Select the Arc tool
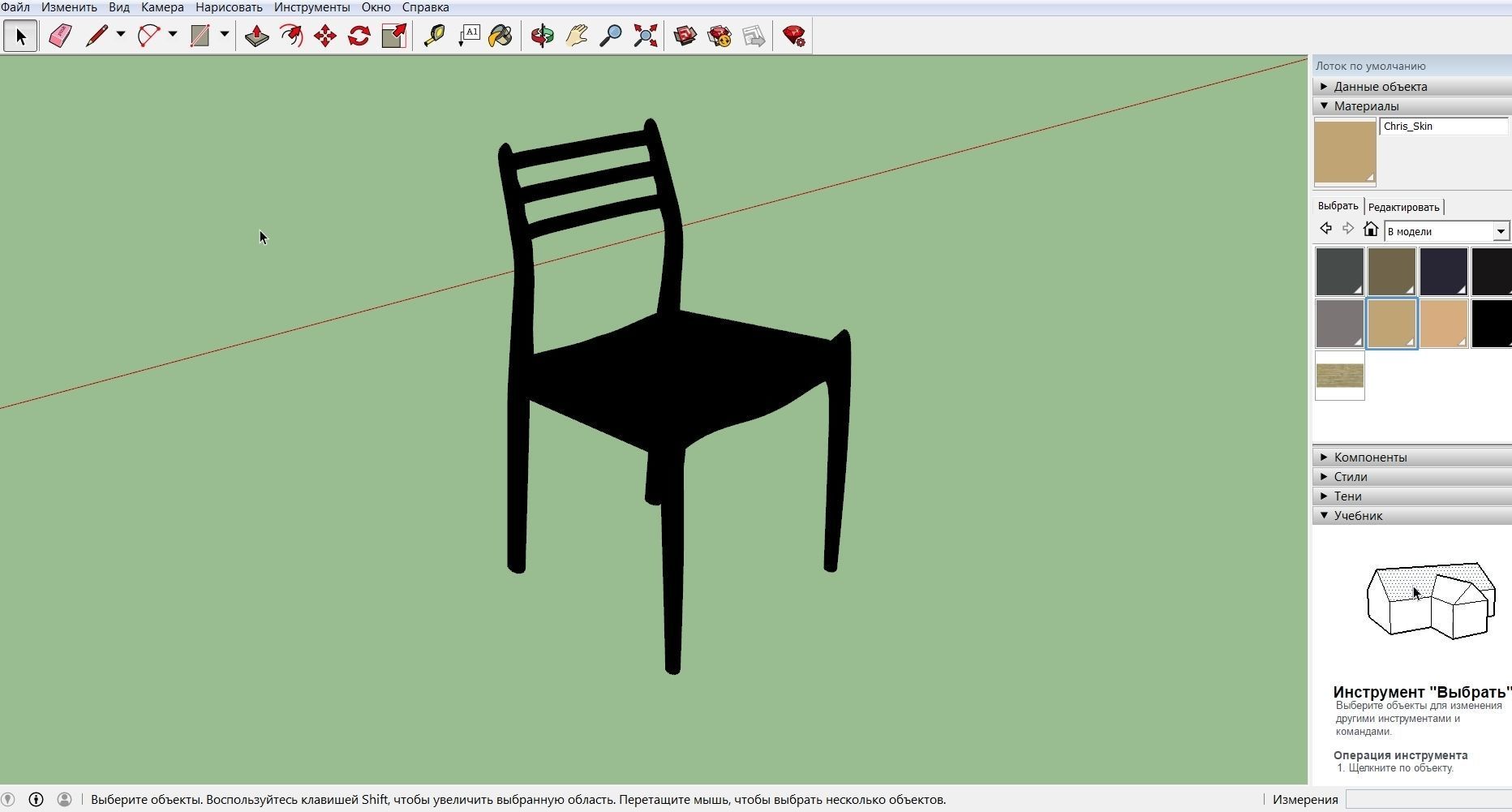Image resolution: width=1512 pixels, height=812 pixels. (148, 36)
